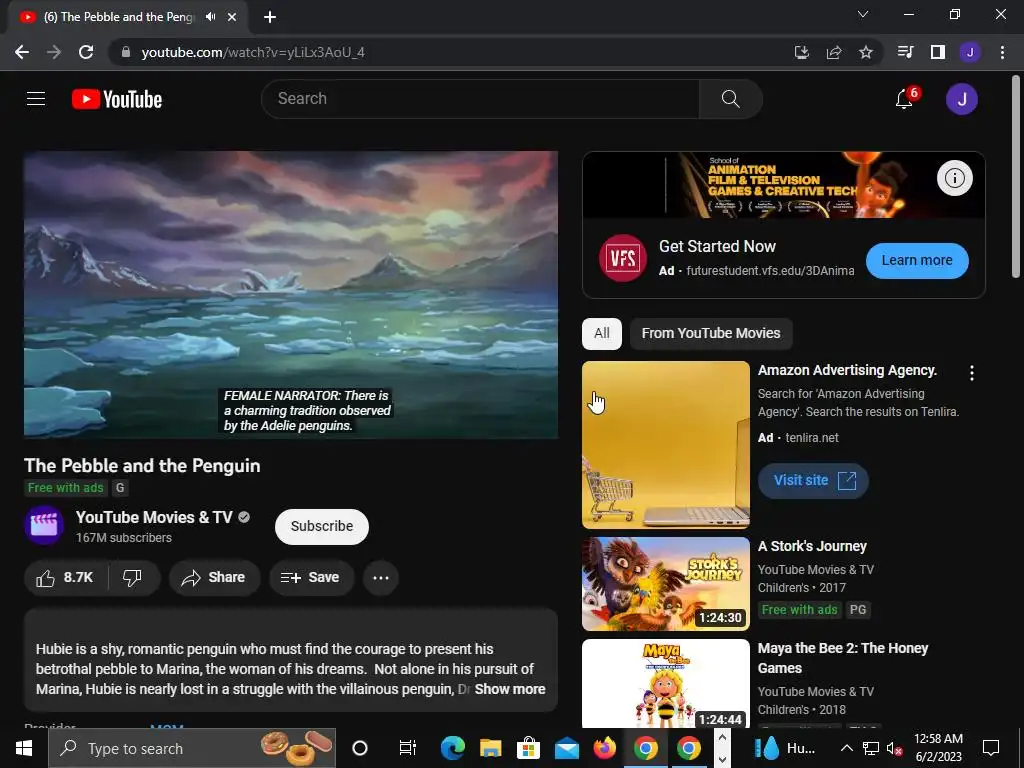Screen dimensions: 1024x768
Task: Select From YouTube Movies filter chip
Action: (711, 333)
